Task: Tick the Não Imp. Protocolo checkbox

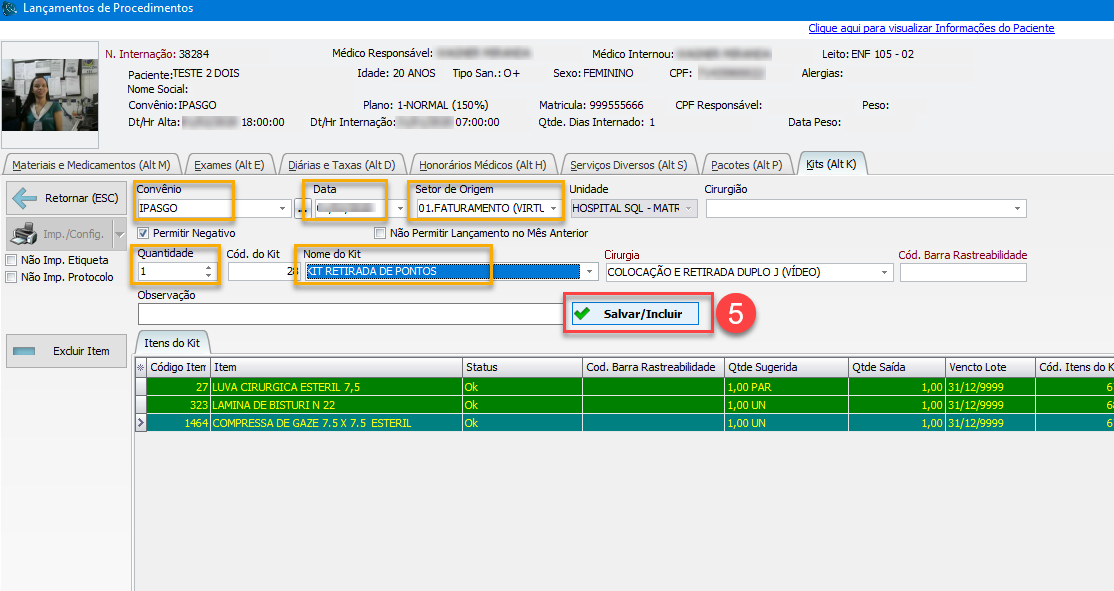Action: click(12, 277)
